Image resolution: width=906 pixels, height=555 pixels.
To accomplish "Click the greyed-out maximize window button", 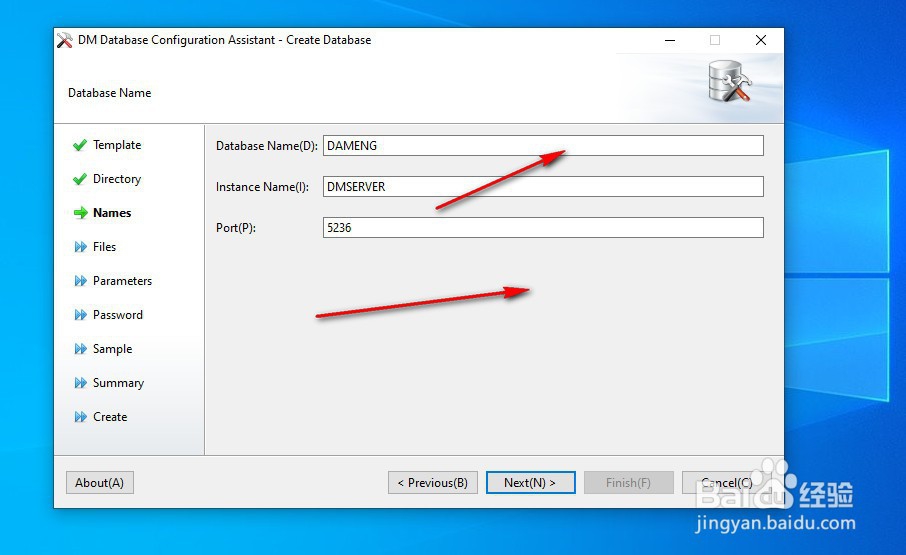I will pyautogui.click(x=715, y=40).
